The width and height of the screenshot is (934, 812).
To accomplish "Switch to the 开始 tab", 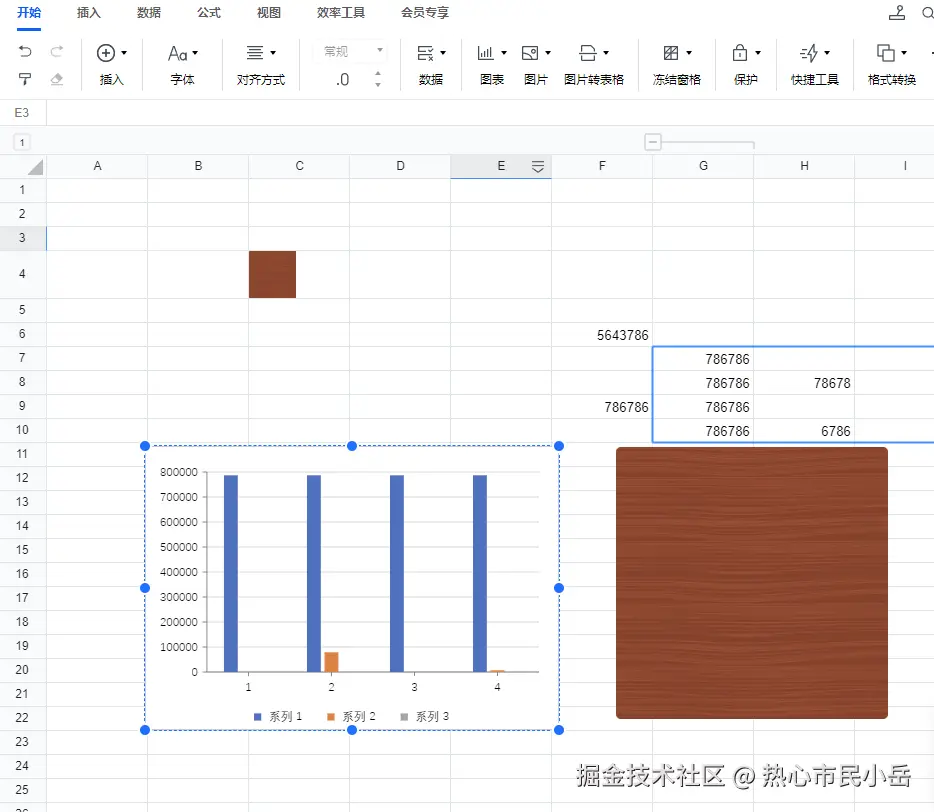I will click(x=29, y=13).
